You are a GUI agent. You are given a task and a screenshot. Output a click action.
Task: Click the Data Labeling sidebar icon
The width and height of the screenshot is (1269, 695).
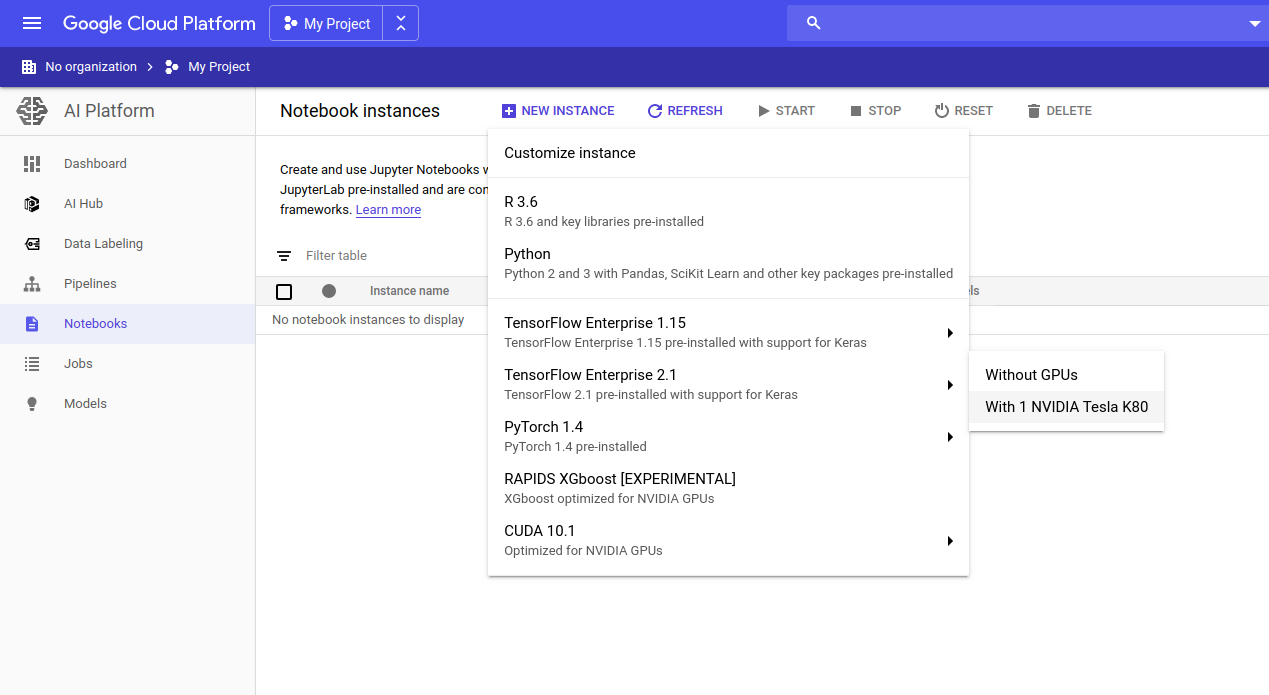click(x=32, y=244)
